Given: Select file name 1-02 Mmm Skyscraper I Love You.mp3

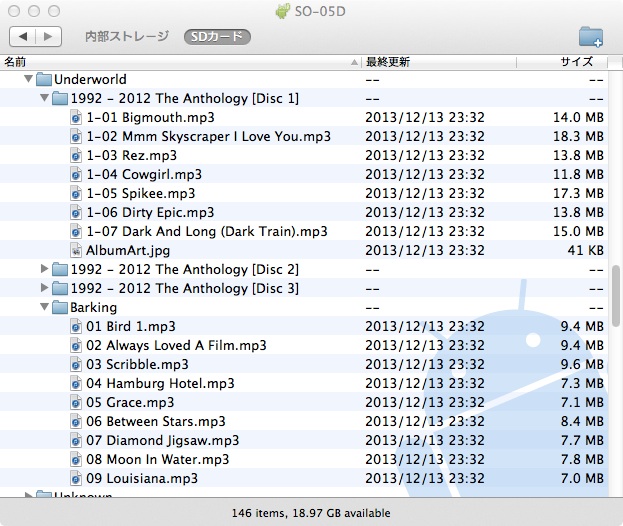Looking at the screenshot, I should click(209, 137).
